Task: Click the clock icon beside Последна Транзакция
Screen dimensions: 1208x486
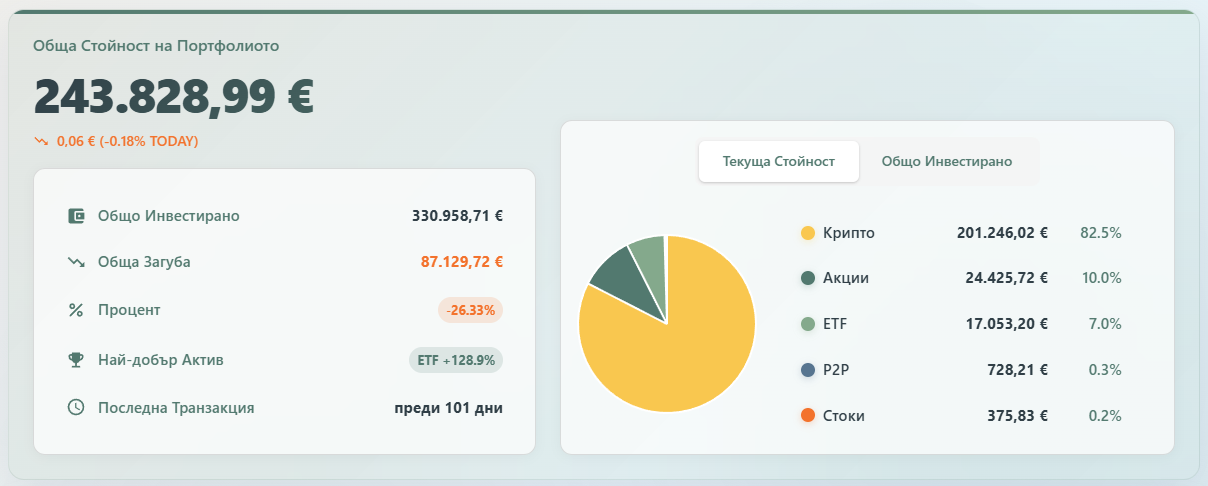Action: coord(75,408)
